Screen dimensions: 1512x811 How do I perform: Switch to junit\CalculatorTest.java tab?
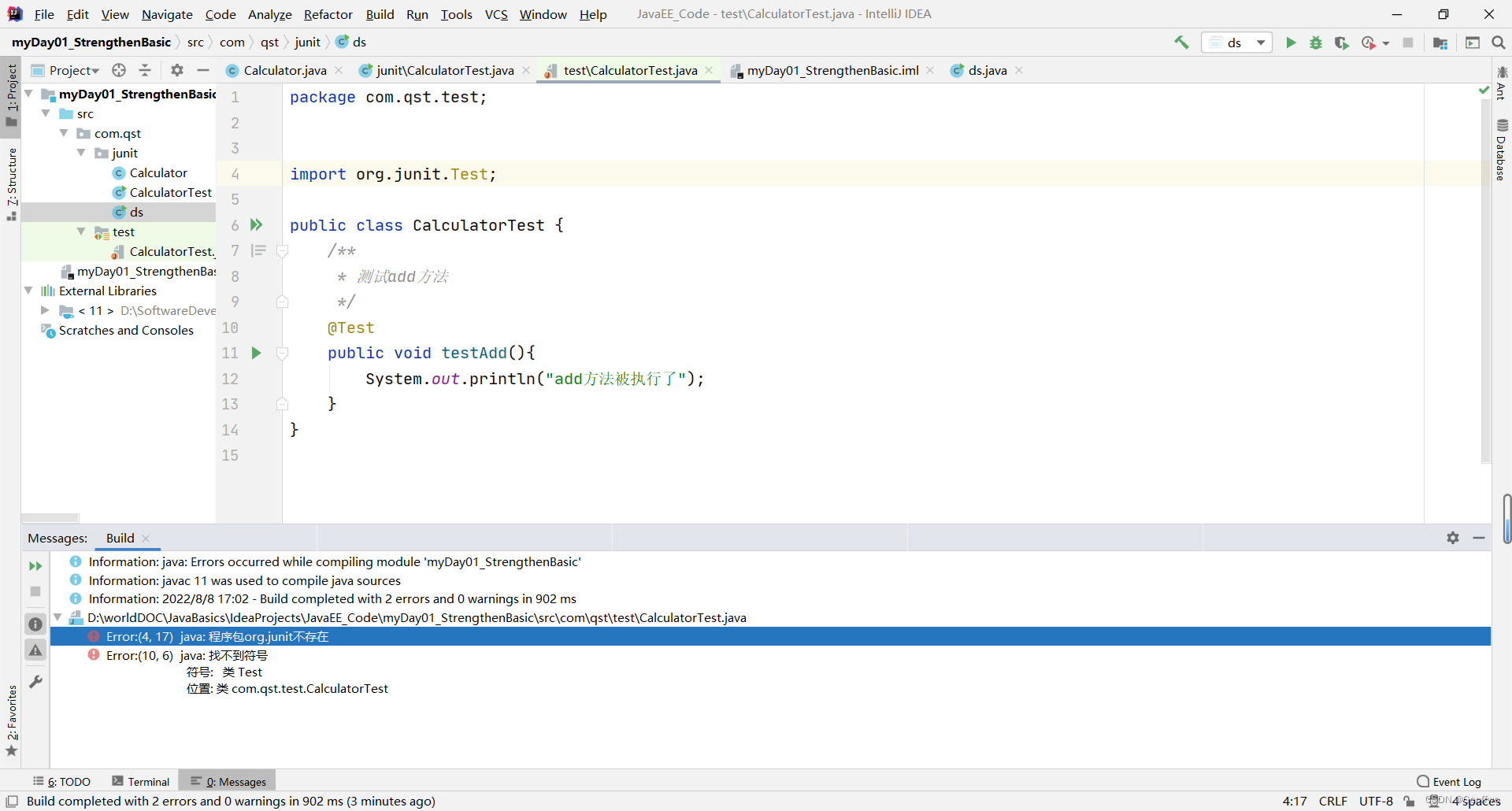(445, 70)
